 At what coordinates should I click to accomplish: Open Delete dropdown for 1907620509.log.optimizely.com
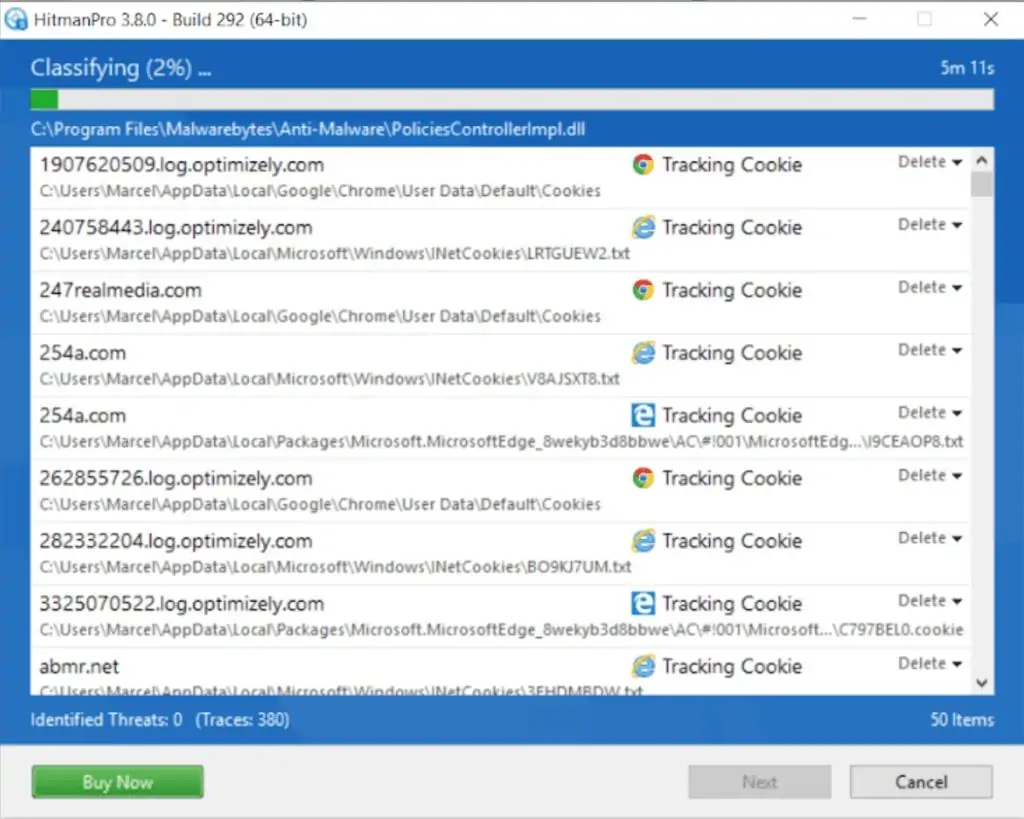(930, 162)
